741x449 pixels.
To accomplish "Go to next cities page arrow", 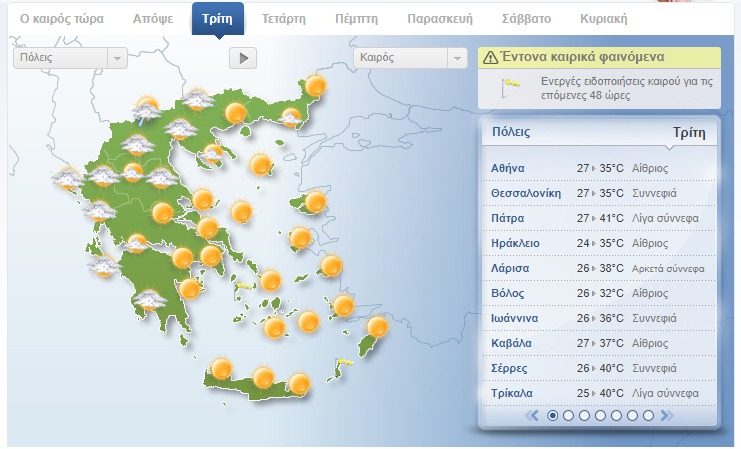I will 667,415.
